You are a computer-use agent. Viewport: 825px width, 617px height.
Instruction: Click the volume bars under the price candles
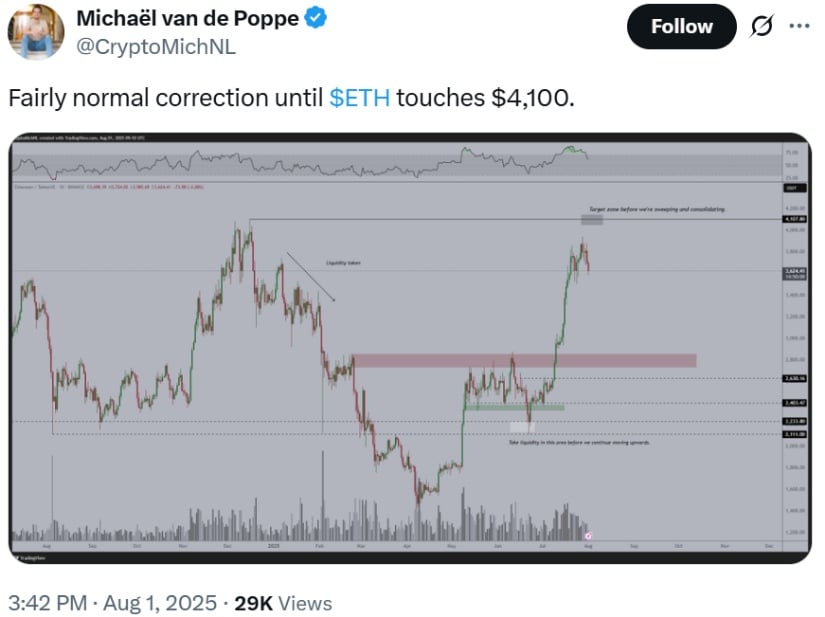point(300,521)
